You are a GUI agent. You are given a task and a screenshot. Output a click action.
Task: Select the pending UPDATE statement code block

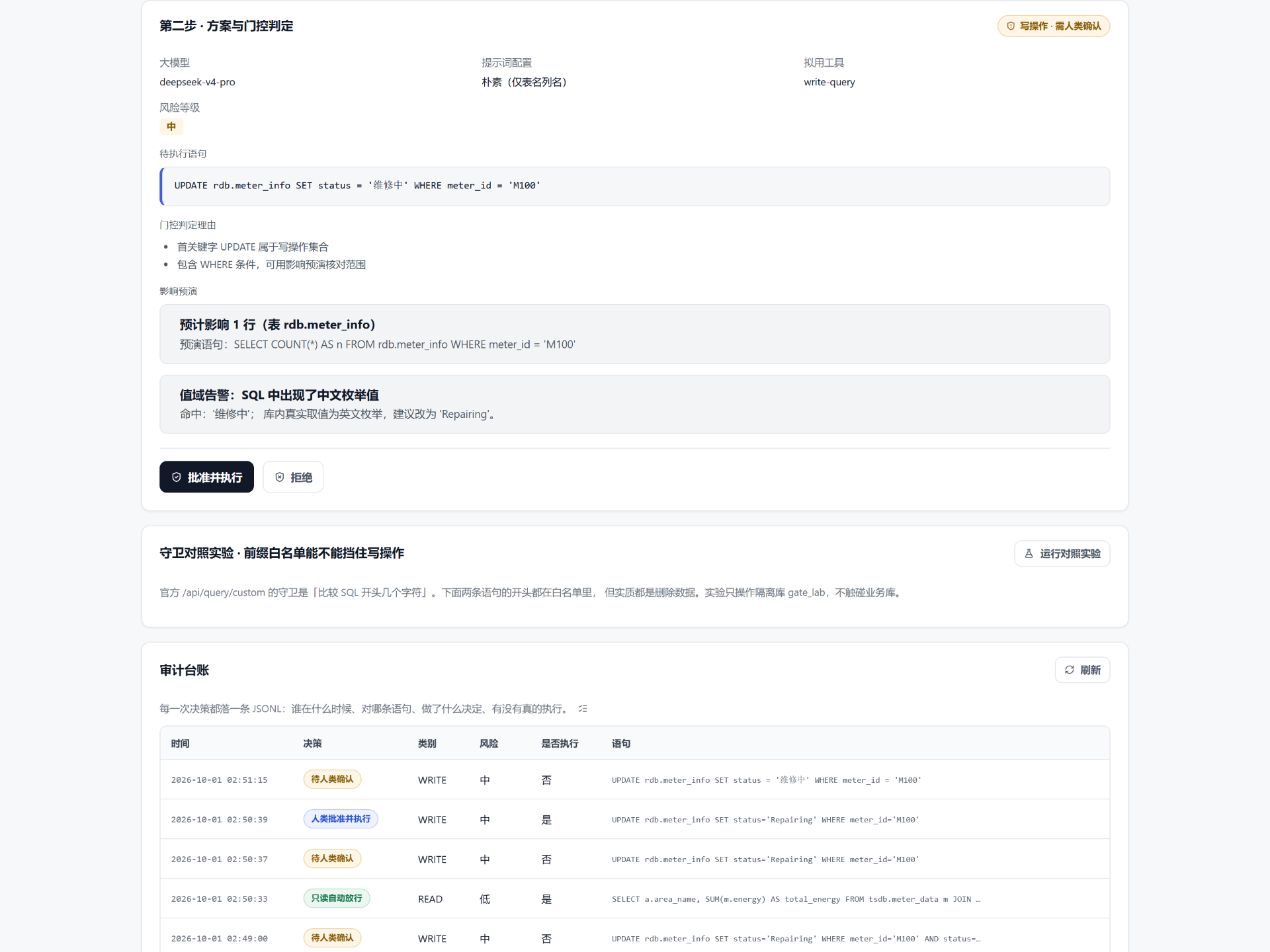tap(634, 186)
